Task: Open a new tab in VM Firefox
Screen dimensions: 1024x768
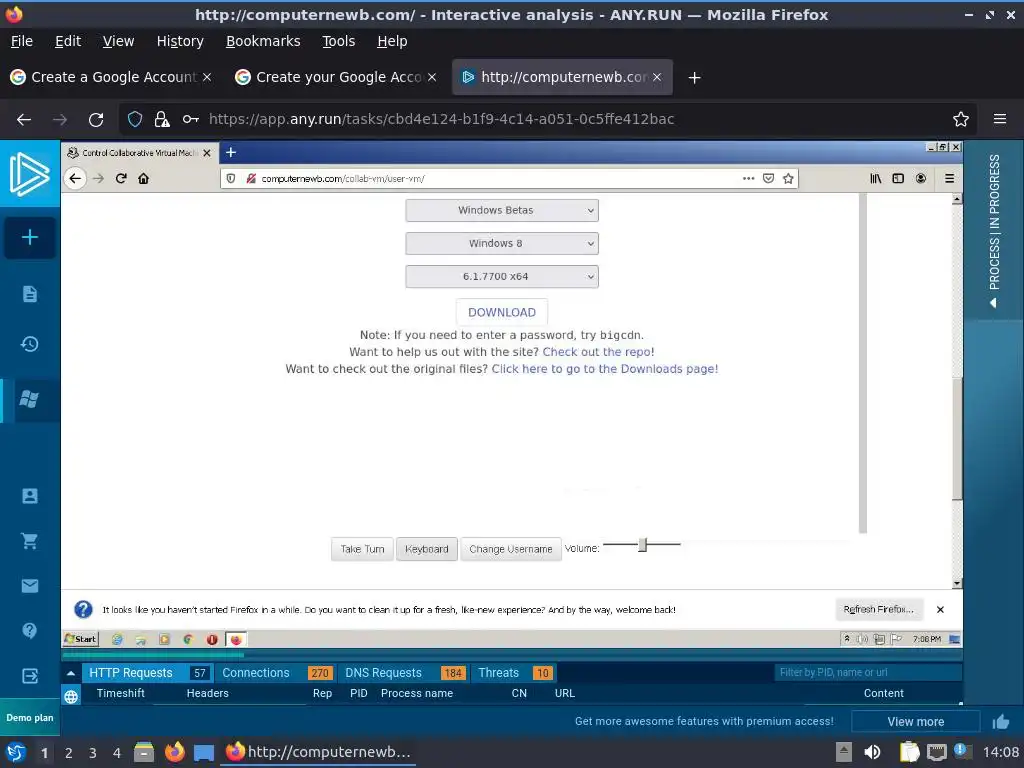Action: [x=231, y=152]
